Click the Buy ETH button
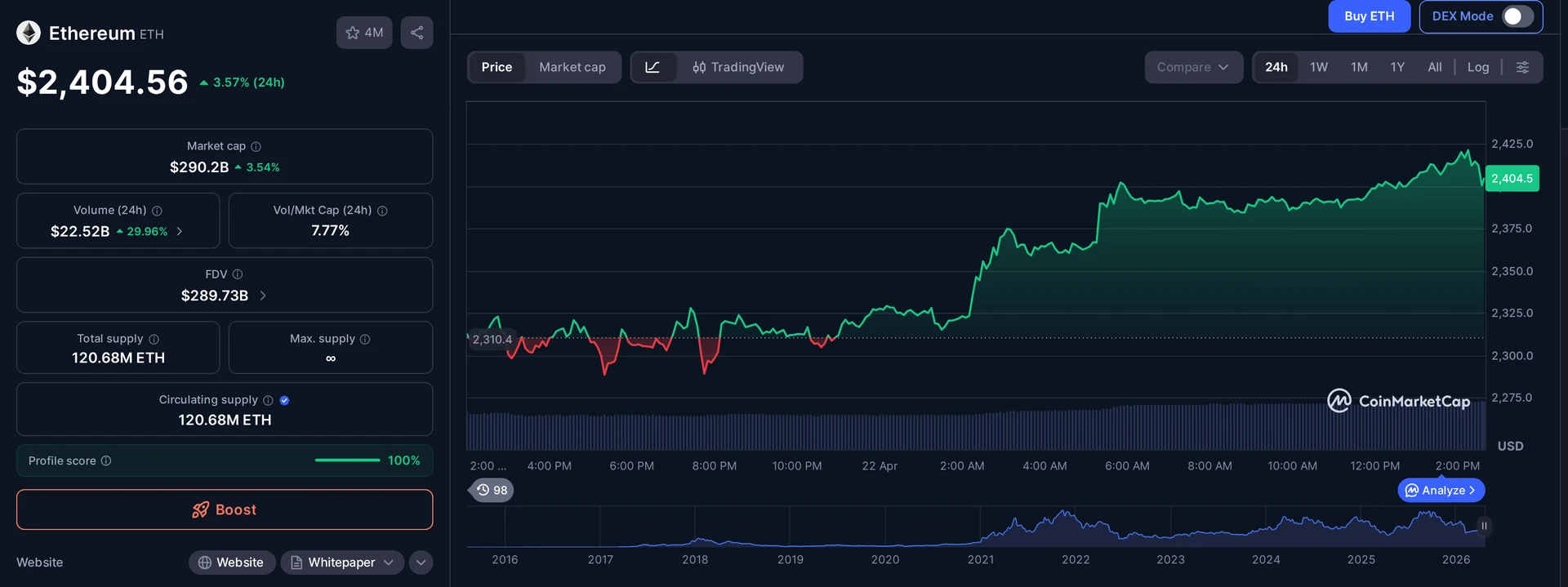 click(x=1370, y=16)
